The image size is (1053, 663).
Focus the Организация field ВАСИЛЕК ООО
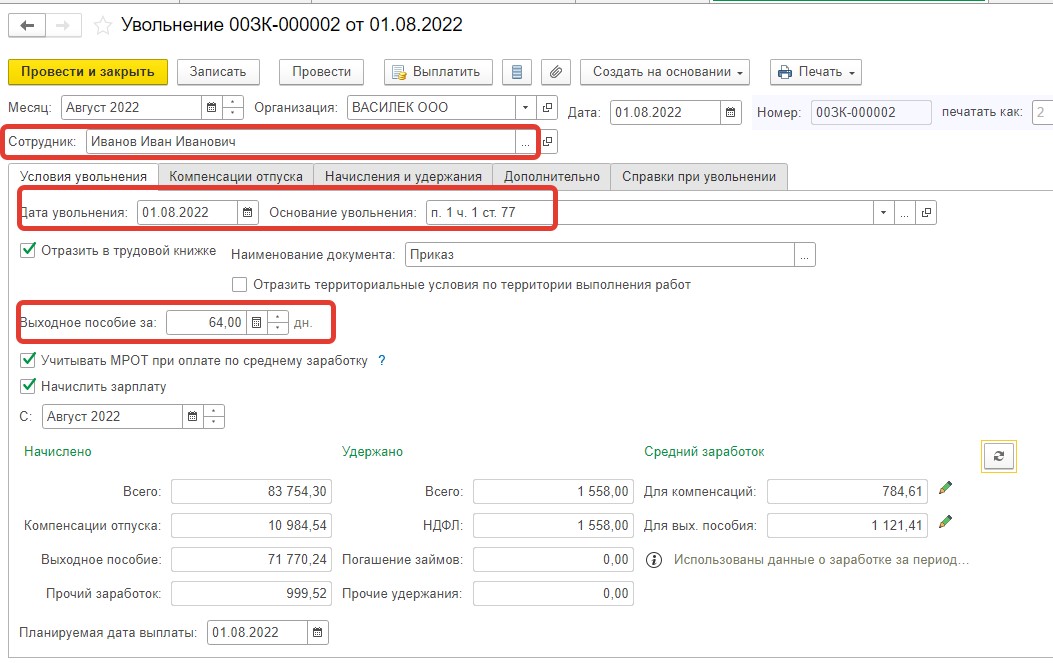tap(432, 107)
